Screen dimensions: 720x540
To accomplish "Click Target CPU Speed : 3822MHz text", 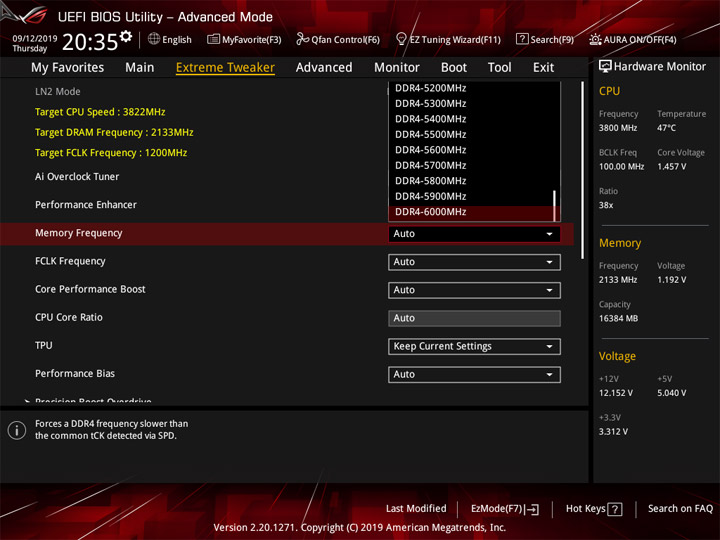I will pyautogui.click(x=100, y=112).
